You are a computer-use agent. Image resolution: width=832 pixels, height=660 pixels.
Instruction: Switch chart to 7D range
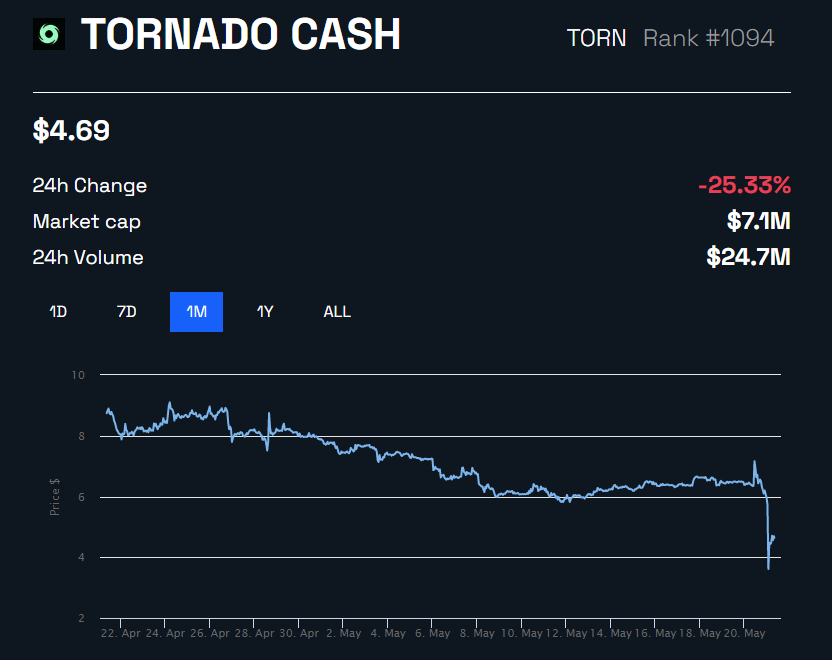(x=126, y=312)
